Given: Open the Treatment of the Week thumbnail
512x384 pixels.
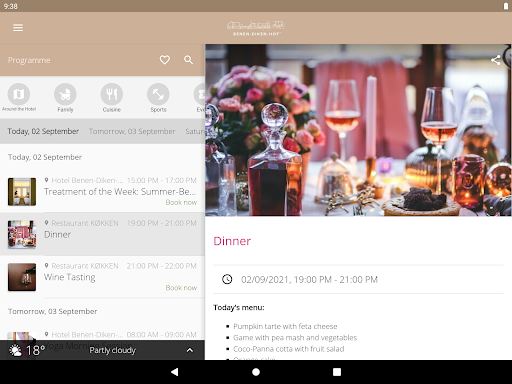Looking at the screenshot, I should tap(22, 192).
